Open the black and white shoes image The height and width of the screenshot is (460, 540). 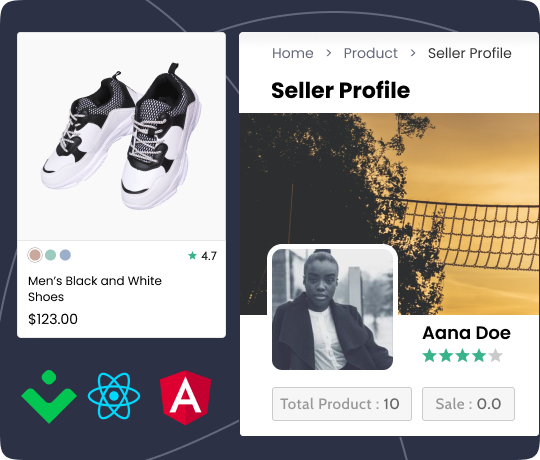tap(121, 136)
